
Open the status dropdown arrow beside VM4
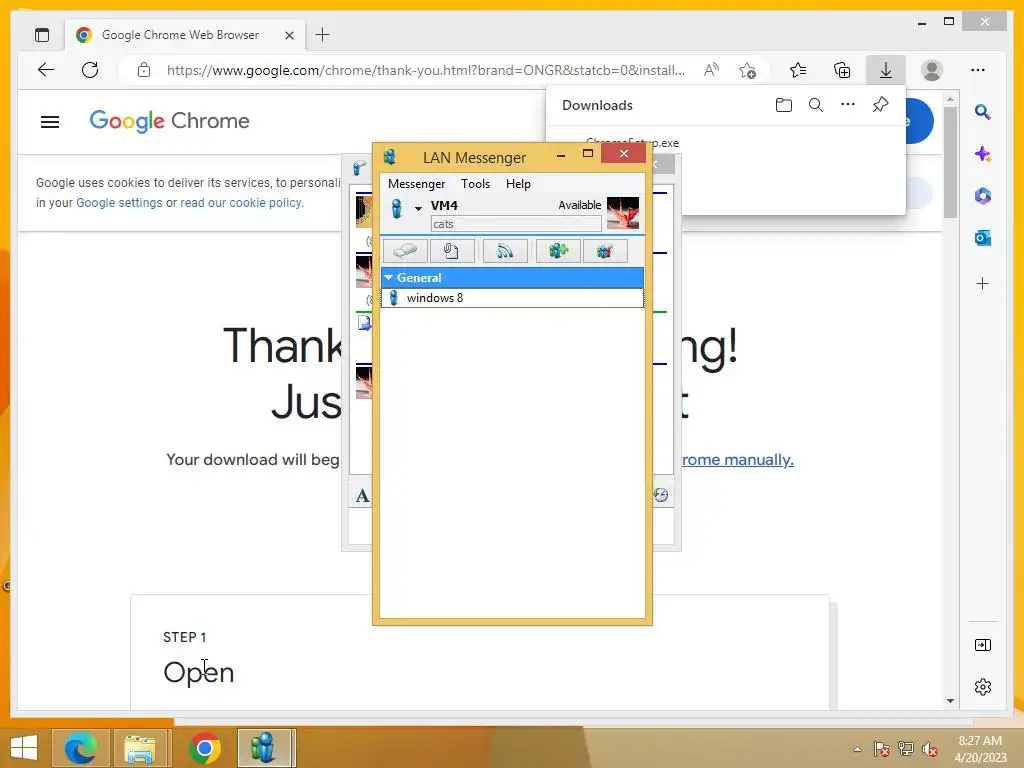click(418, 208)
